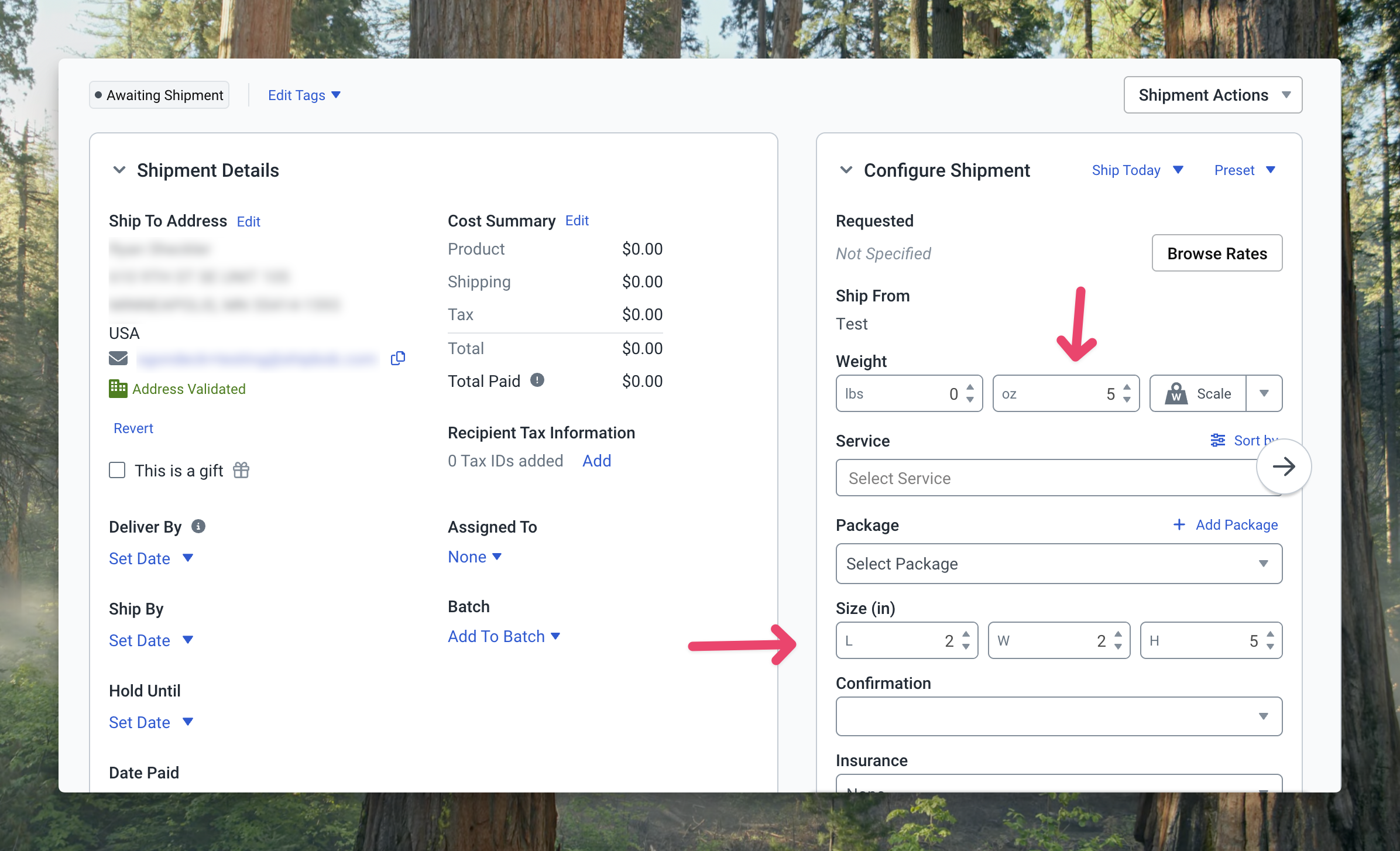Click the Deliver By info icon
This screenshot has width=1400, height=851.
[198, 526]
